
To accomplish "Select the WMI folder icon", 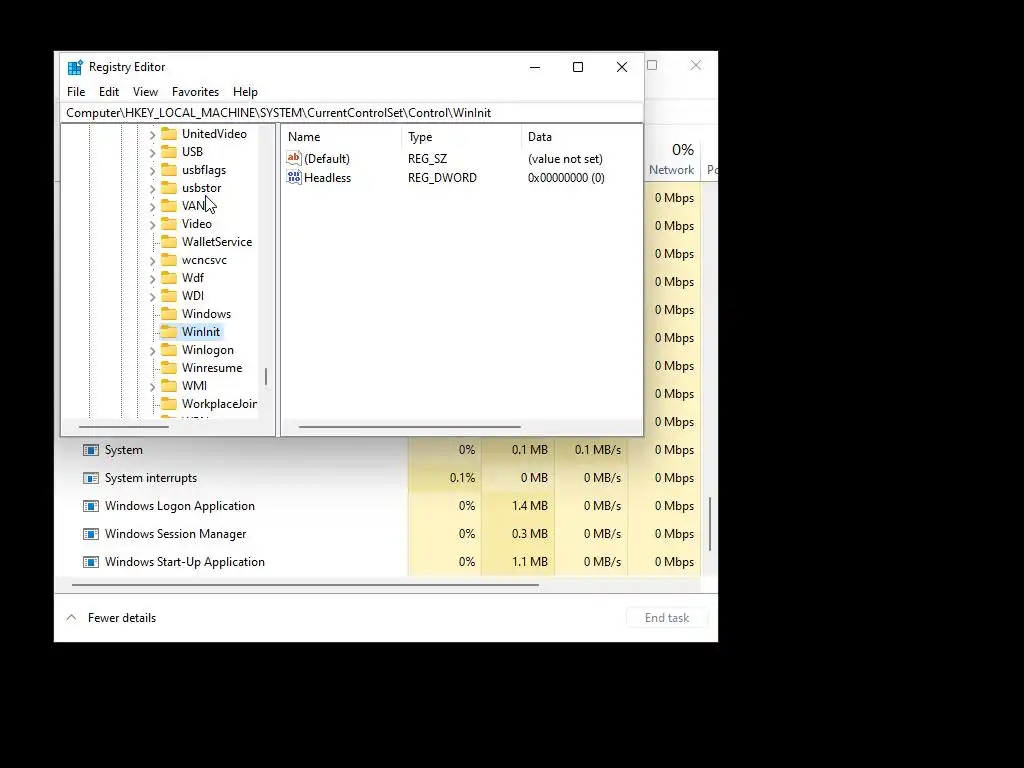I will pos(169,386).
